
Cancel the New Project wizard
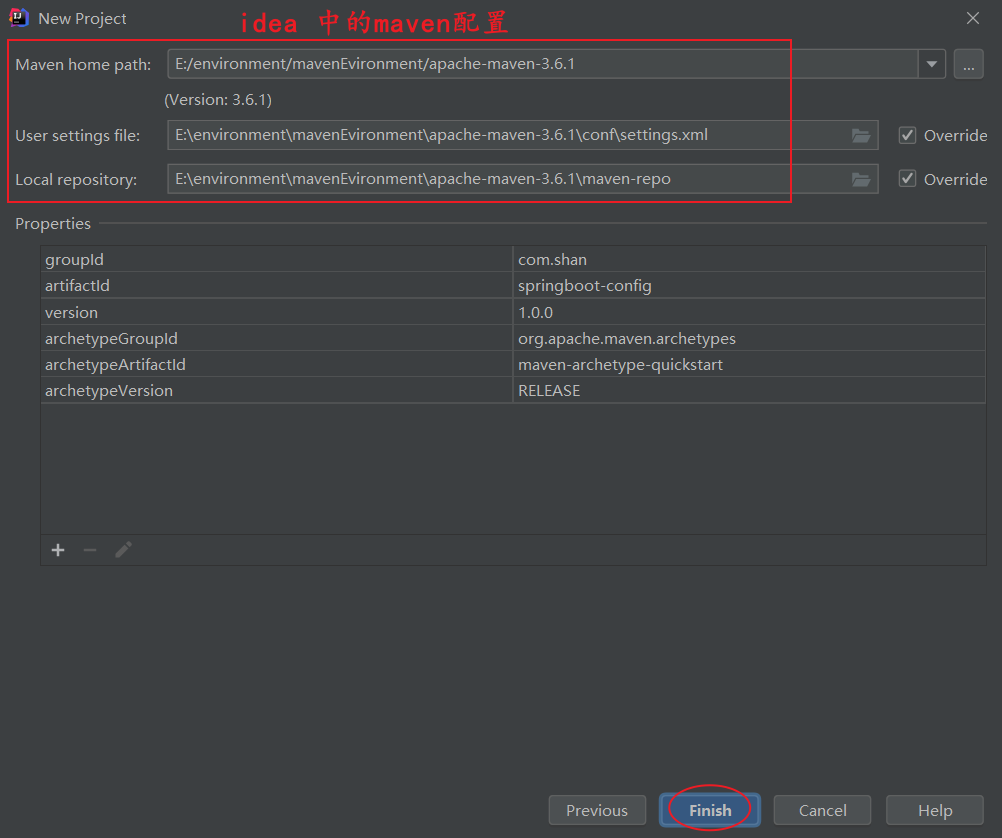pos(822,811)
